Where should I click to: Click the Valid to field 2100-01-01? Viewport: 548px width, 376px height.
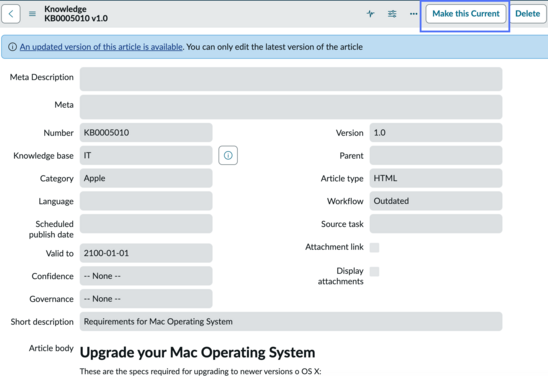point(146,253)
